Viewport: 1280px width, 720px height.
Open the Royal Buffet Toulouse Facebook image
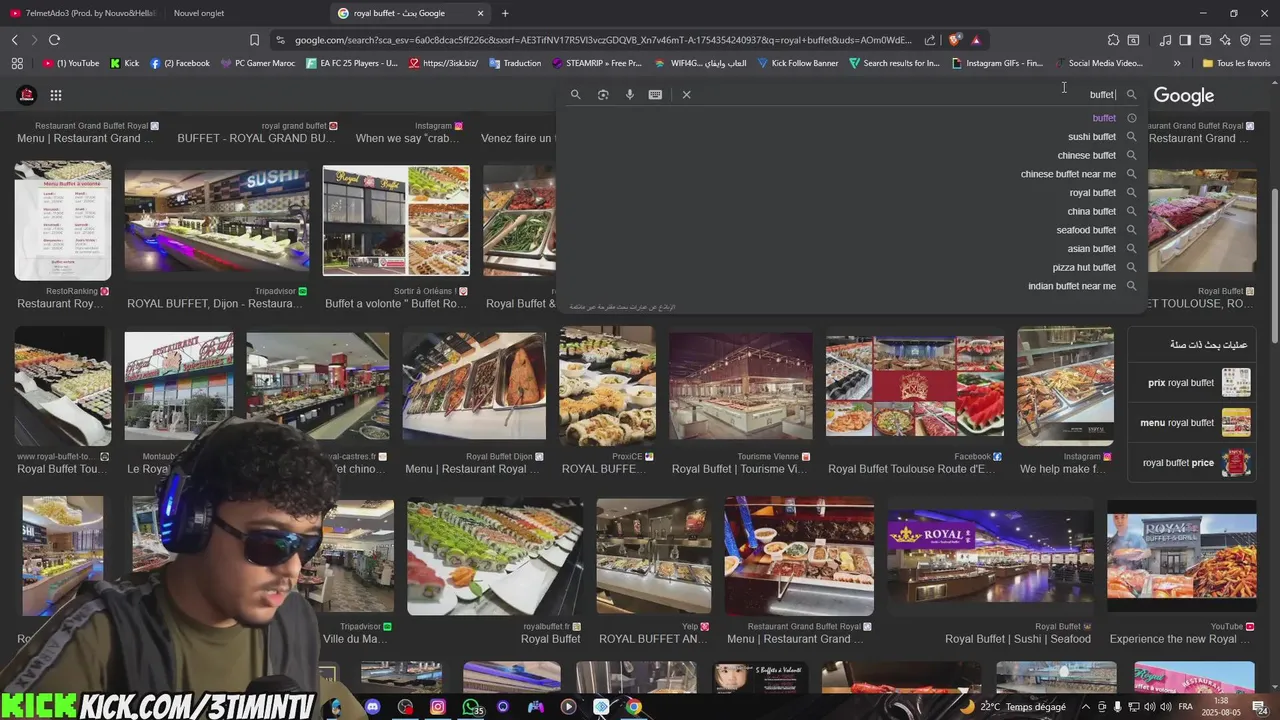click(914, 386)
